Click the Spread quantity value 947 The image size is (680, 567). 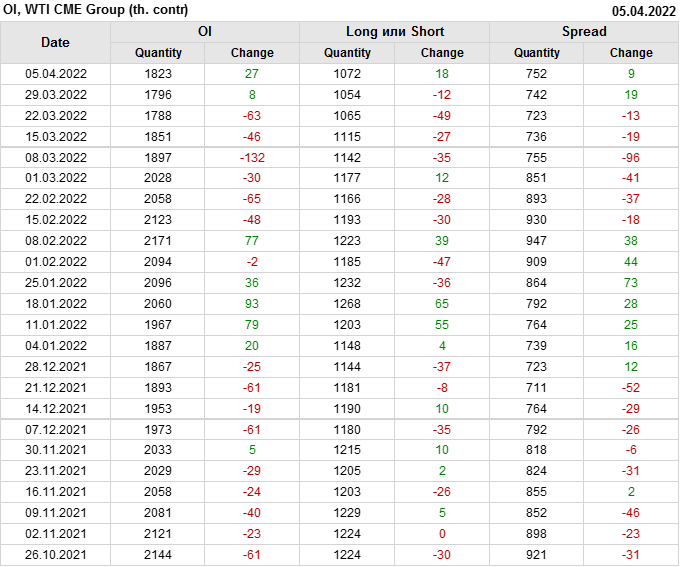pyautogui.click(x=537, y=241)
